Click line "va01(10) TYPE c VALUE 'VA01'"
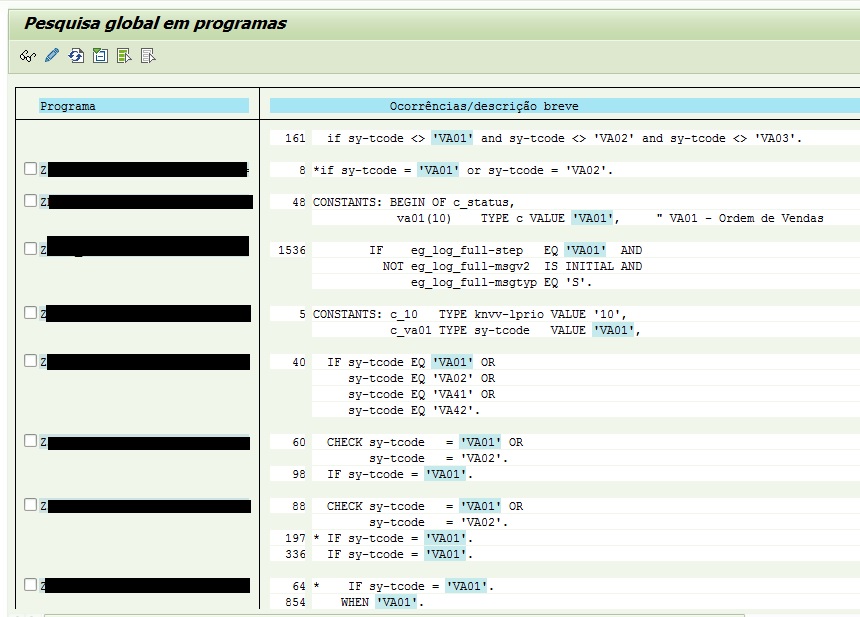 508,218
